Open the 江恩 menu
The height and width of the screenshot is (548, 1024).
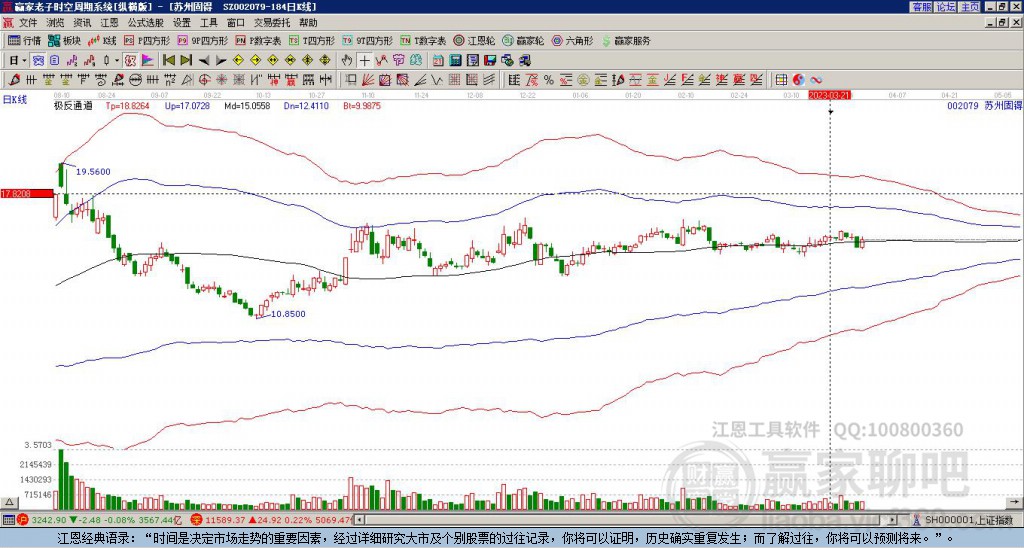[109, 22]
